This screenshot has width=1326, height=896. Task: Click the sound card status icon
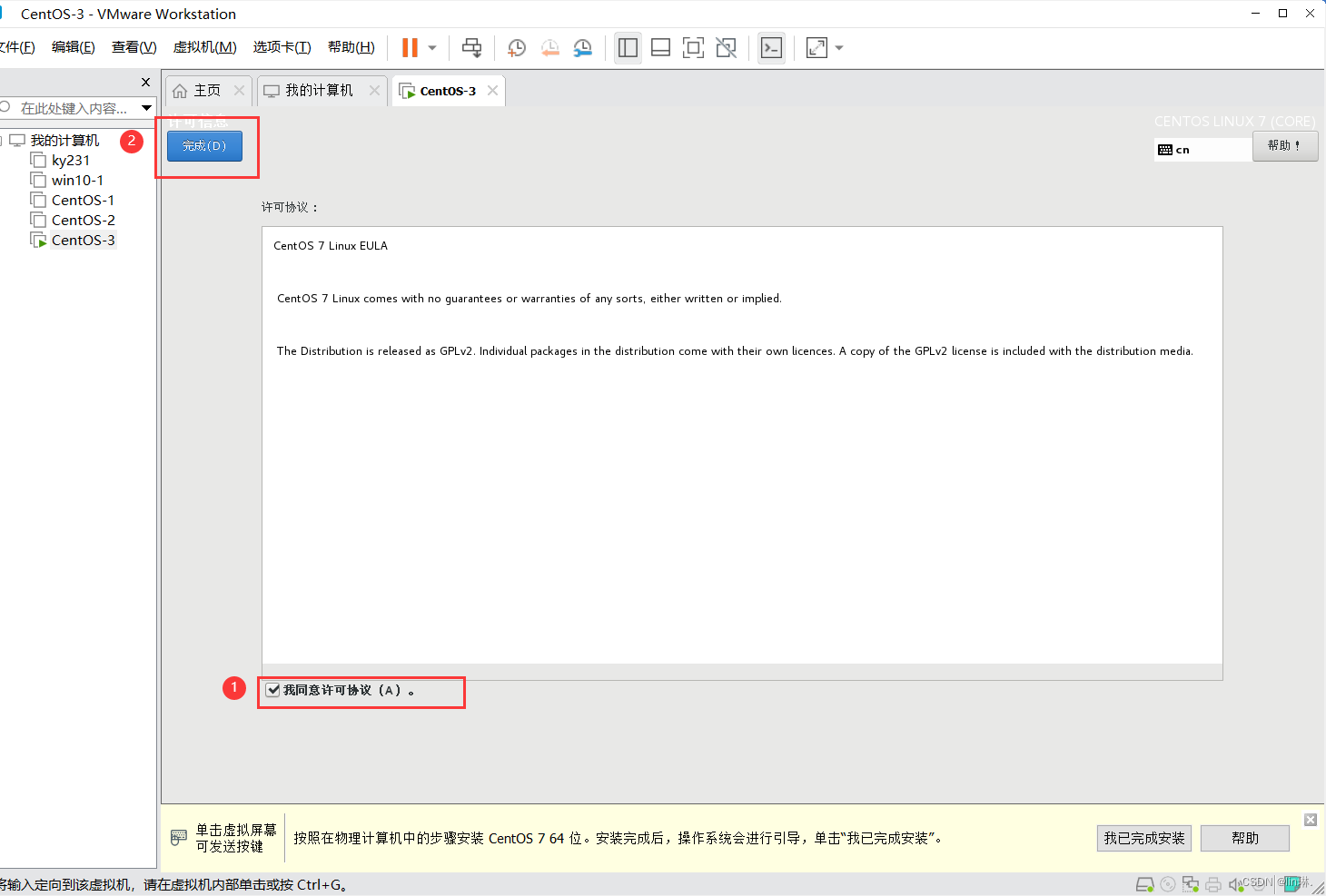point(1235,883)
